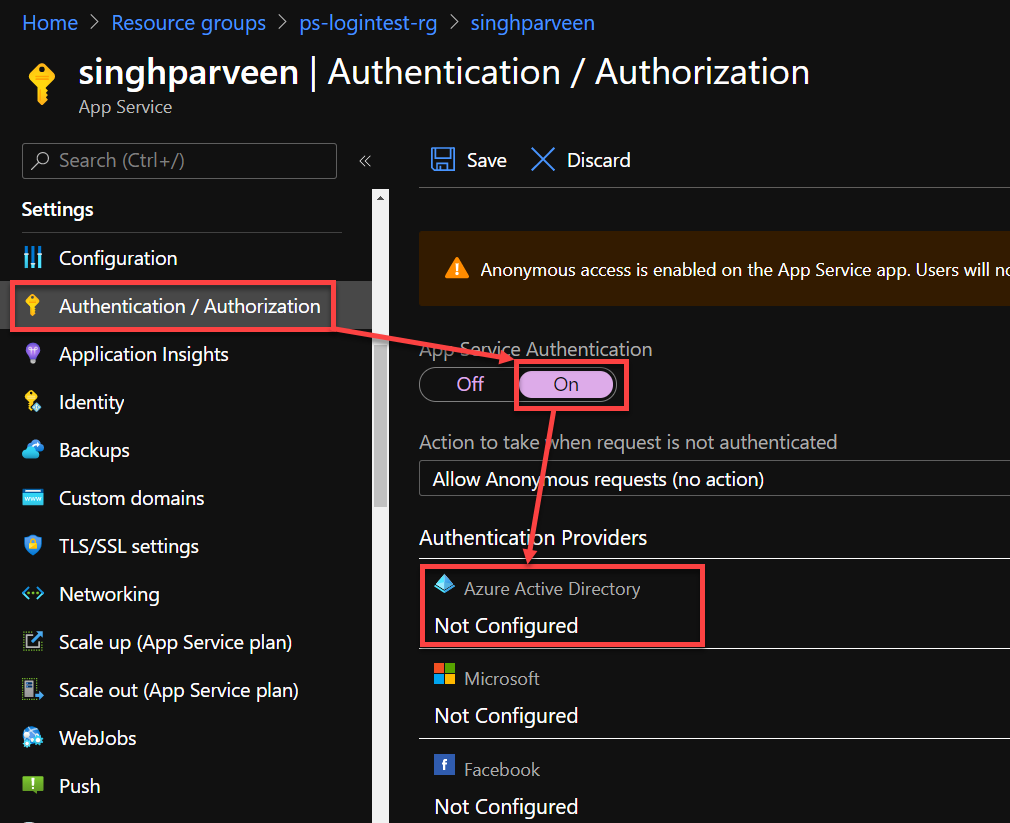The image size is (1010, 823).
Task: Click the Search (Ctrl+/) input field
Action: pyautogui.click(x=180, y=160)
